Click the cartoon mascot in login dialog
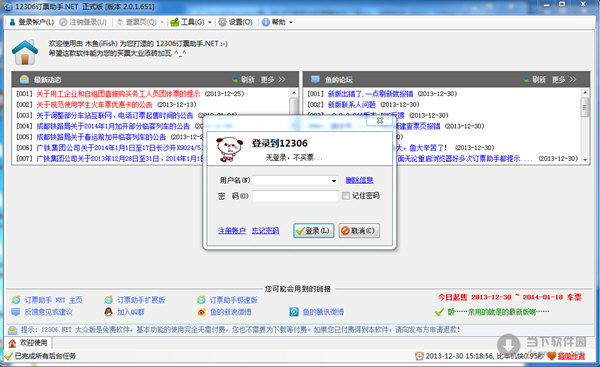This screenshot has height=367, width=600. coord(229,149)
